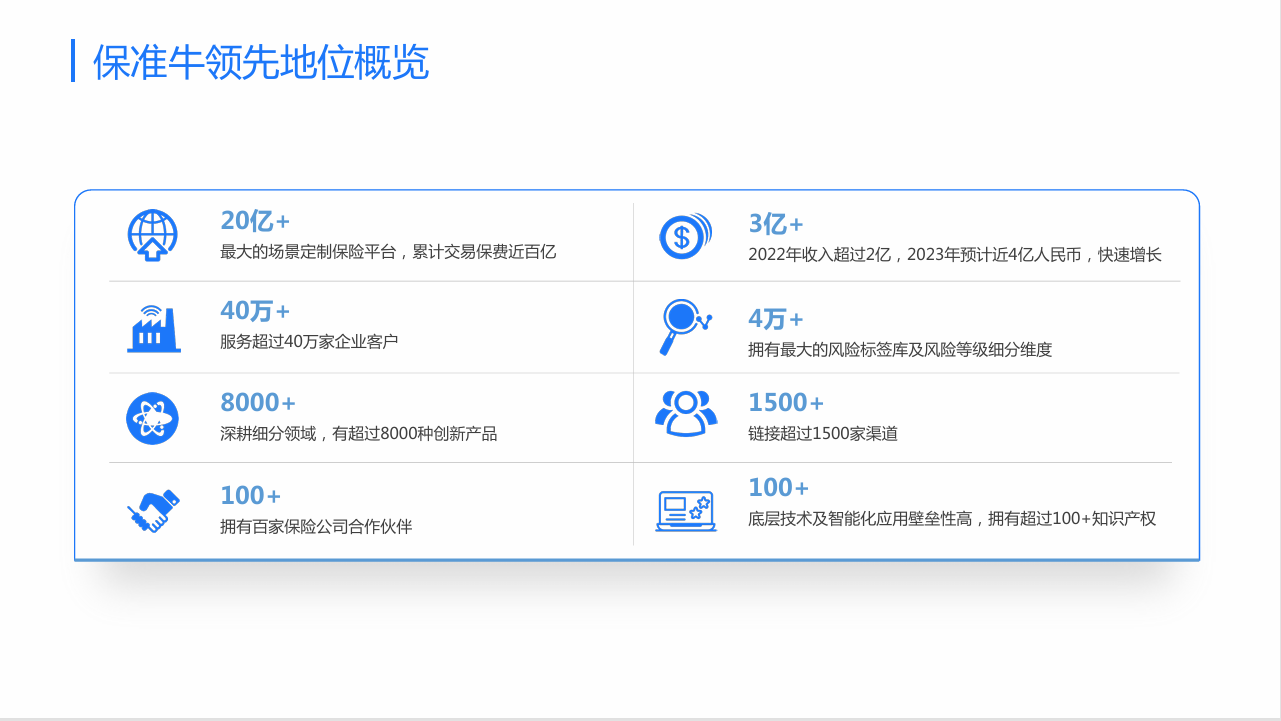Click the dollar coin icon beside 3亿+
Viewport: 1281px width, 721px height.
pyautogui.click(x=685, y=237)
